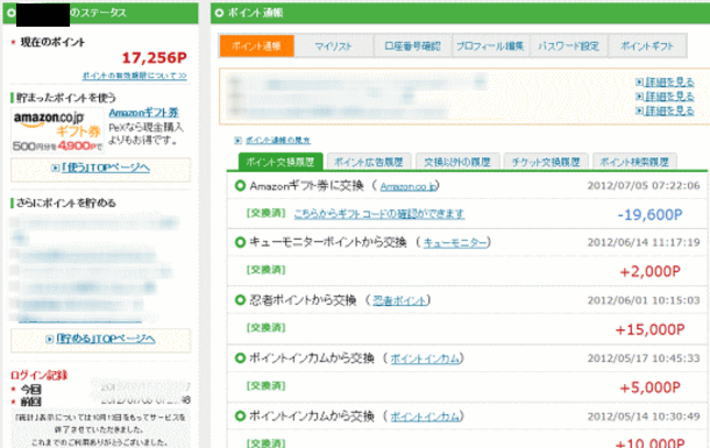Click the 忍者ポイントから交換 entry title

coord(303,300)
